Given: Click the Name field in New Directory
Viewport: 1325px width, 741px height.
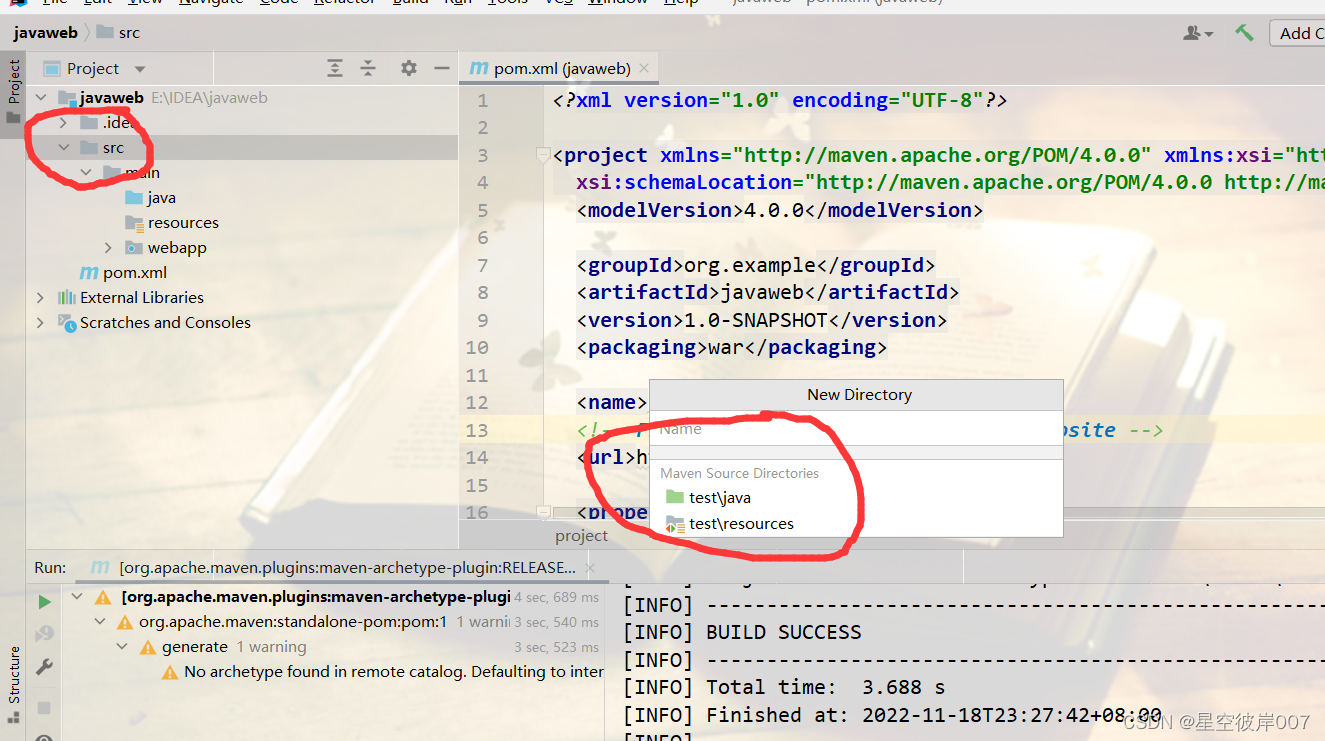Looking at the screenshot, I should (856, 429).
